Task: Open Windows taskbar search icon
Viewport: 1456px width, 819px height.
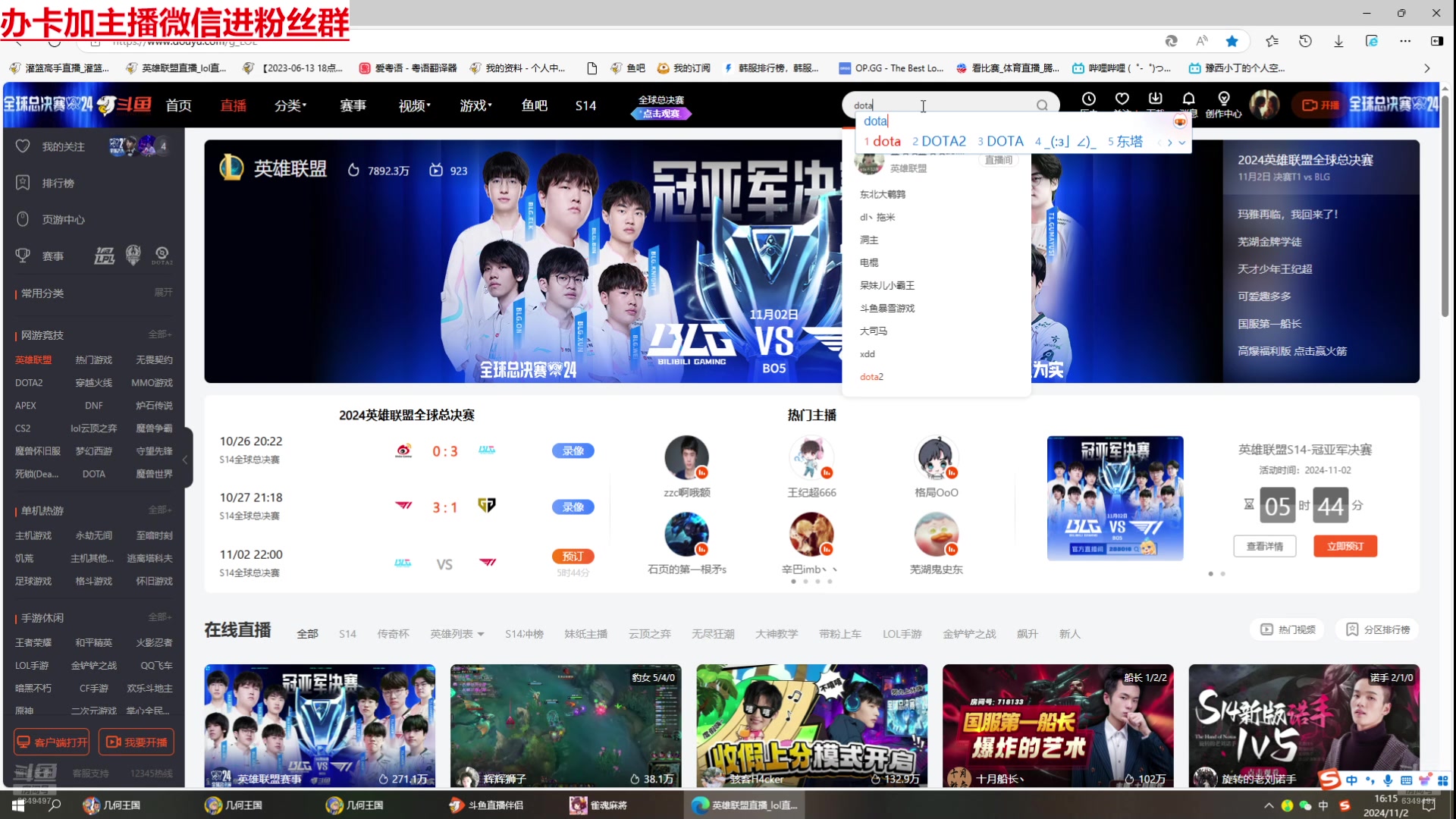Action: 55,805
